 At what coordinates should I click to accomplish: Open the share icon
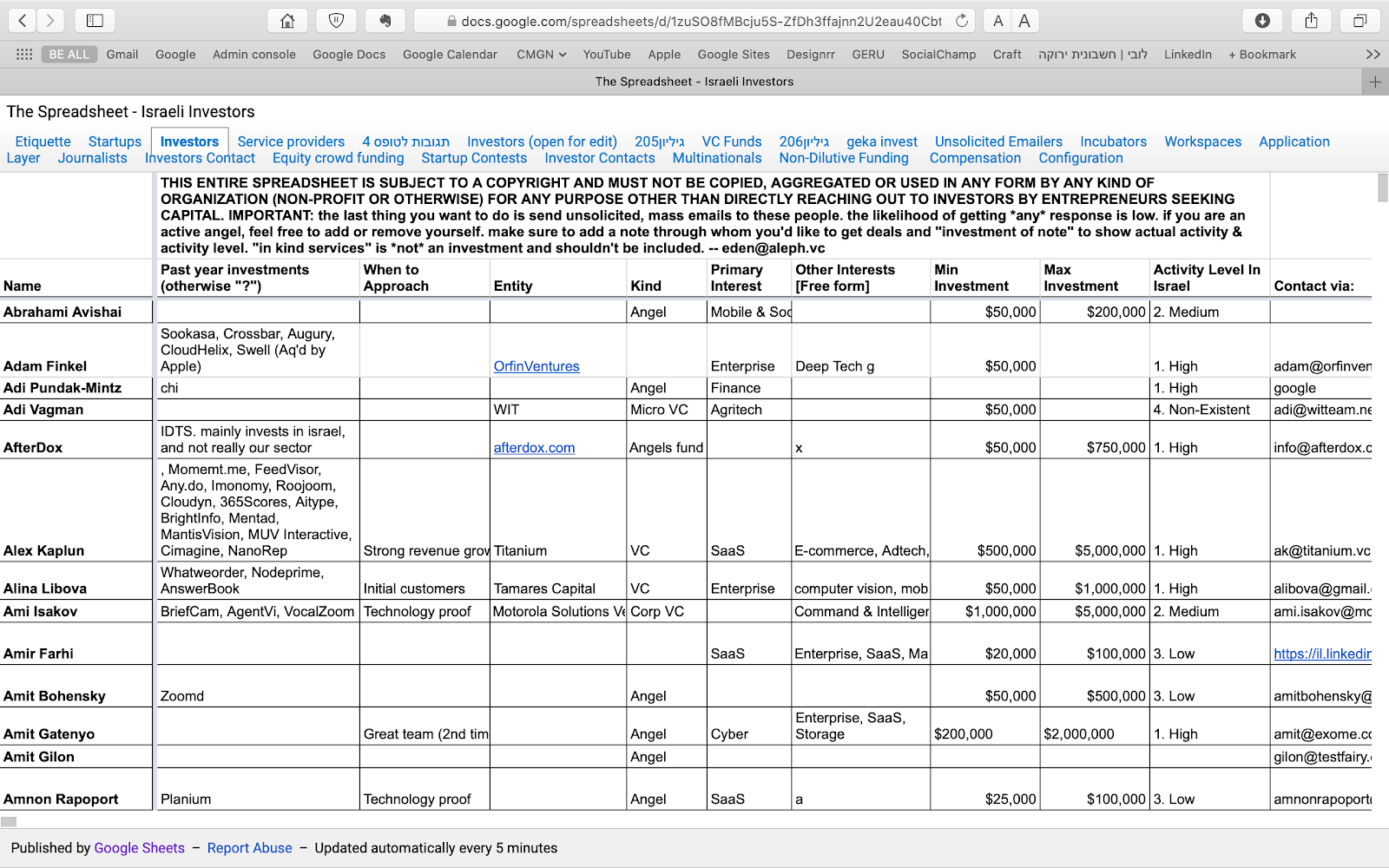pyautogui.click(x=1311, y=21)
